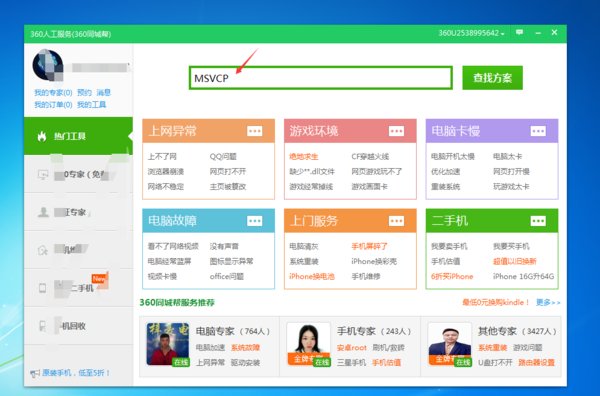
Task: Click the 缺少**.dll文件 link
Action: point(312,172)
